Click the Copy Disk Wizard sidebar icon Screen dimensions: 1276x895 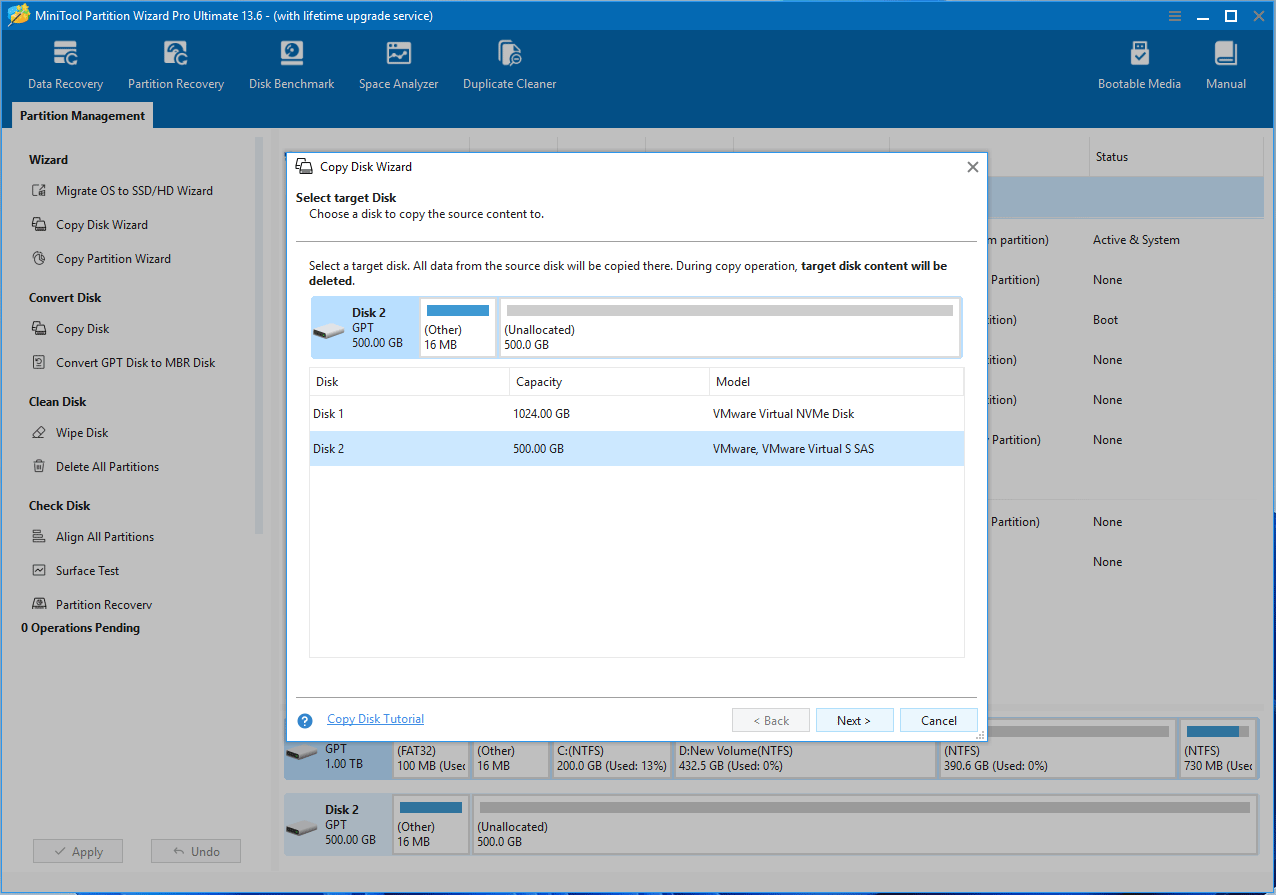tap(39, 225)
